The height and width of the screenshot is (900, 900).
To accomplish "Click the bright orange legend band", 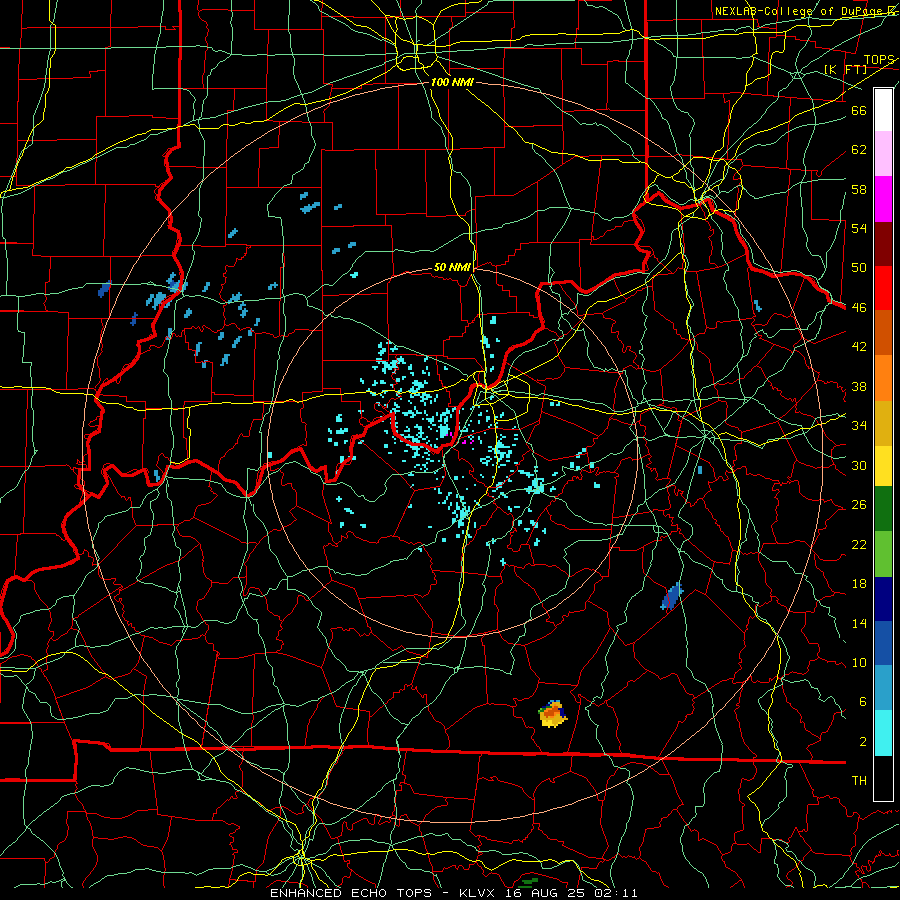I will coord(883,378).
